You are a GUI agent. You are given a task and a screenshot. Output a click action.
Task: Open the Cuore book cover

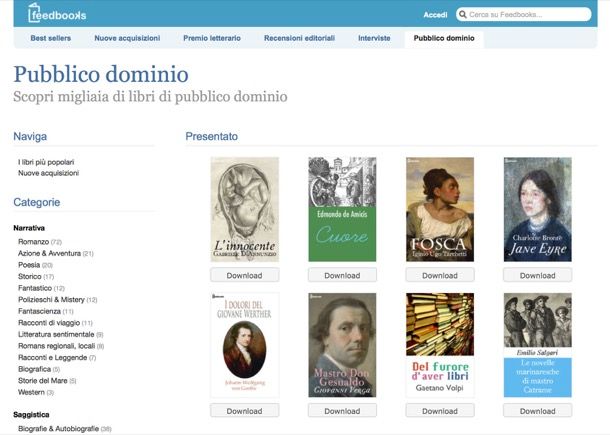pos(342,209)
